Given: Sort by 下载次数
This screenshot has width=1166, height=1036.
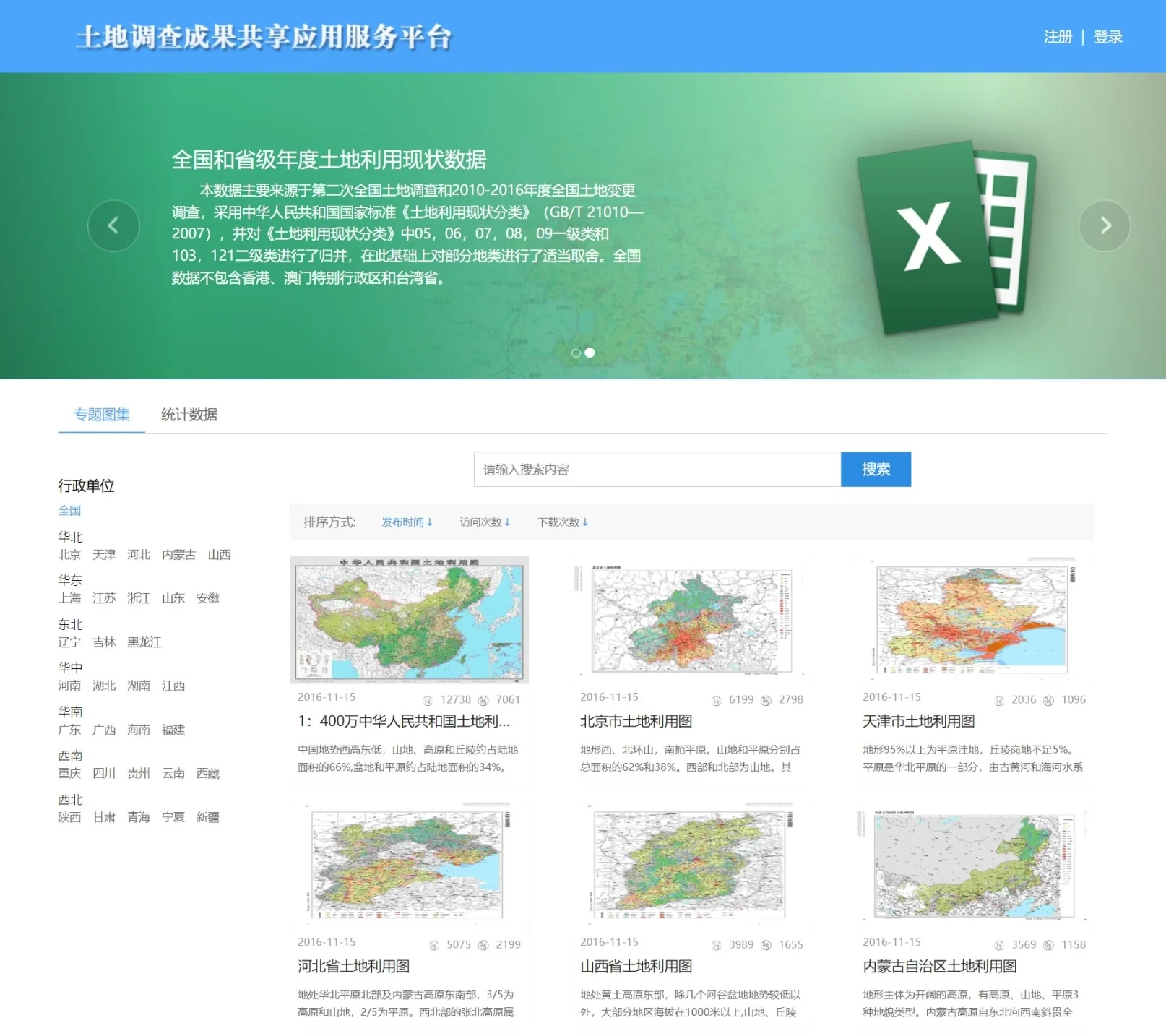Looking at the screenshot, I should point(563,522).
